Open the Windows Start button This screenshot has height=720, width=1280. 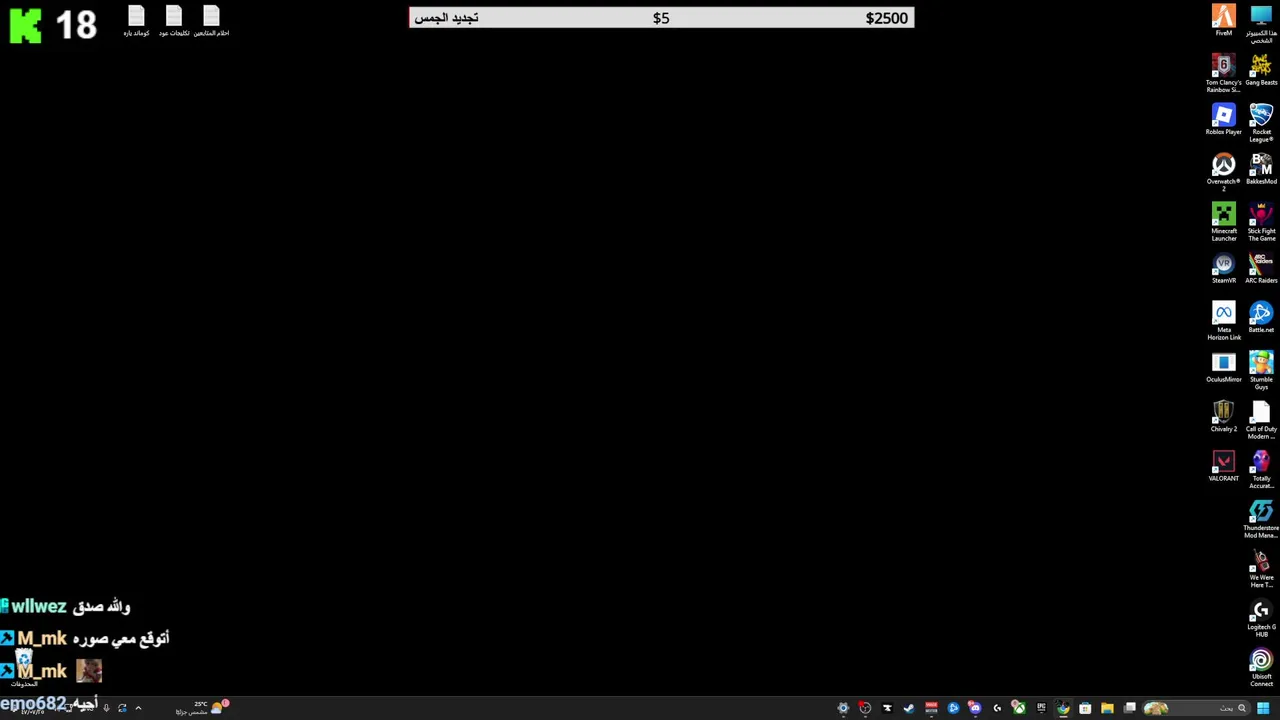point(1263,708)
